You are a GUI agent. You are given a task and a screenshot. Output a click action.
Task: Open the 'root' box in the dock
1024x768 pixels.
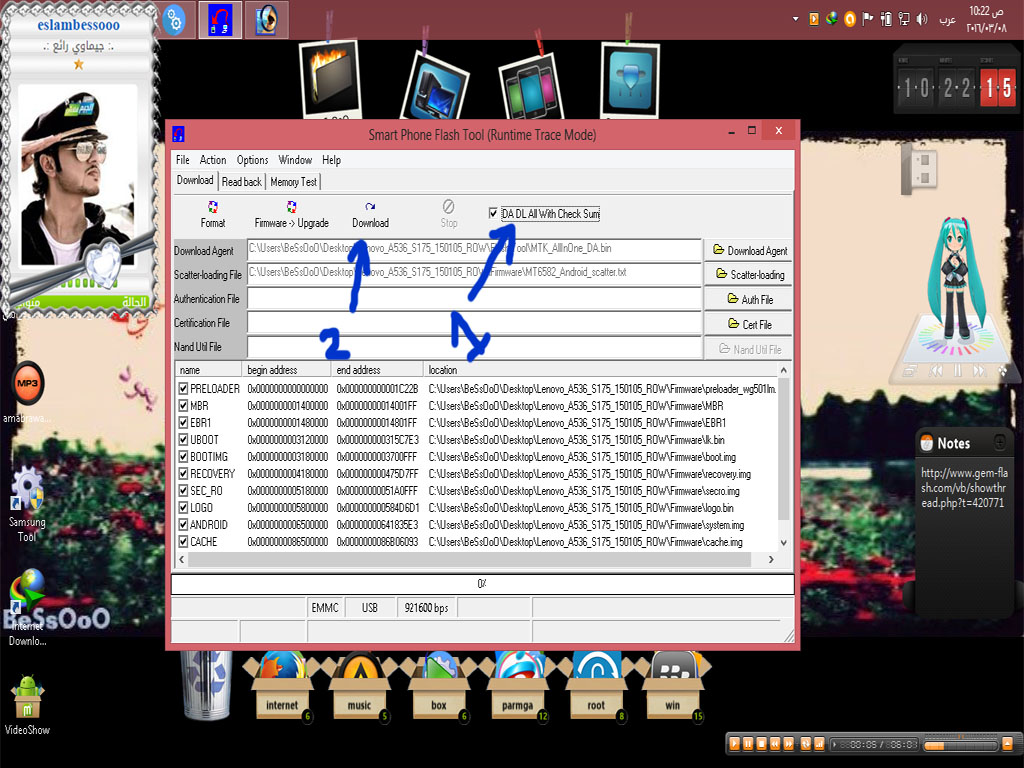point(596,688)
